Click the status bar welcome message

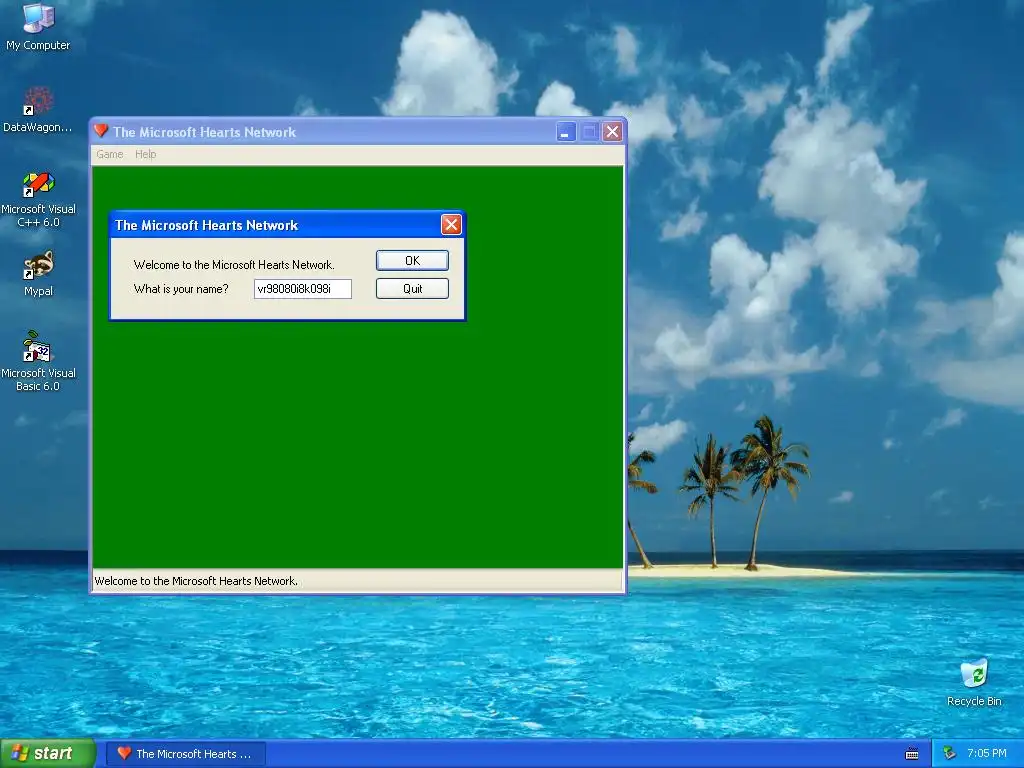pos(196,581)
